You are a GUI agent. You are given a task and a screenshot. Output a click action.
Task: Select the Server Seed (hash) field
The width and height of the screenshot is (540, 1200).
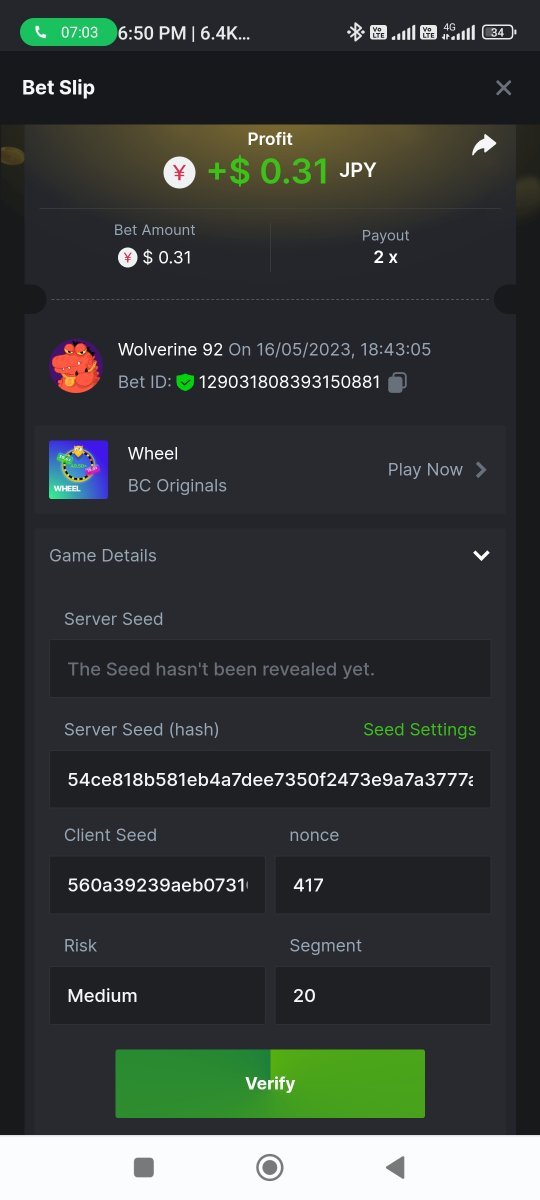pyautogui.click(x=270, y=779)
